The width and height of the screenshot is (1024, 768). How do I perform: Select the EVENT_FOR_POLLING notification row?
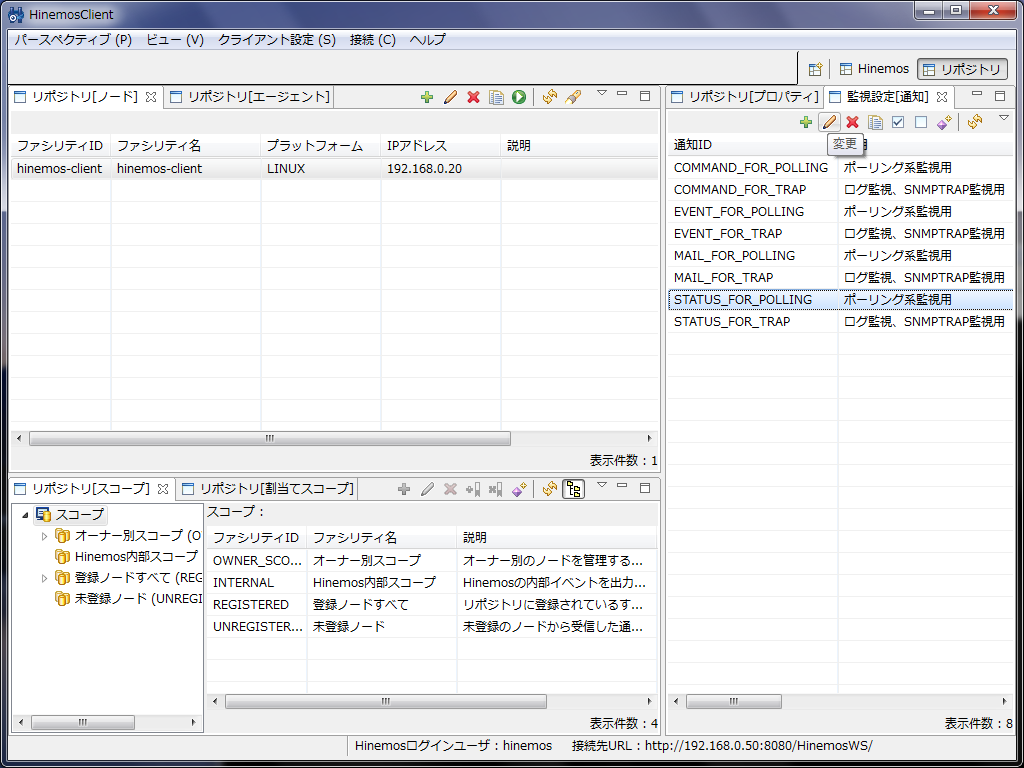(x=841, y=212)
